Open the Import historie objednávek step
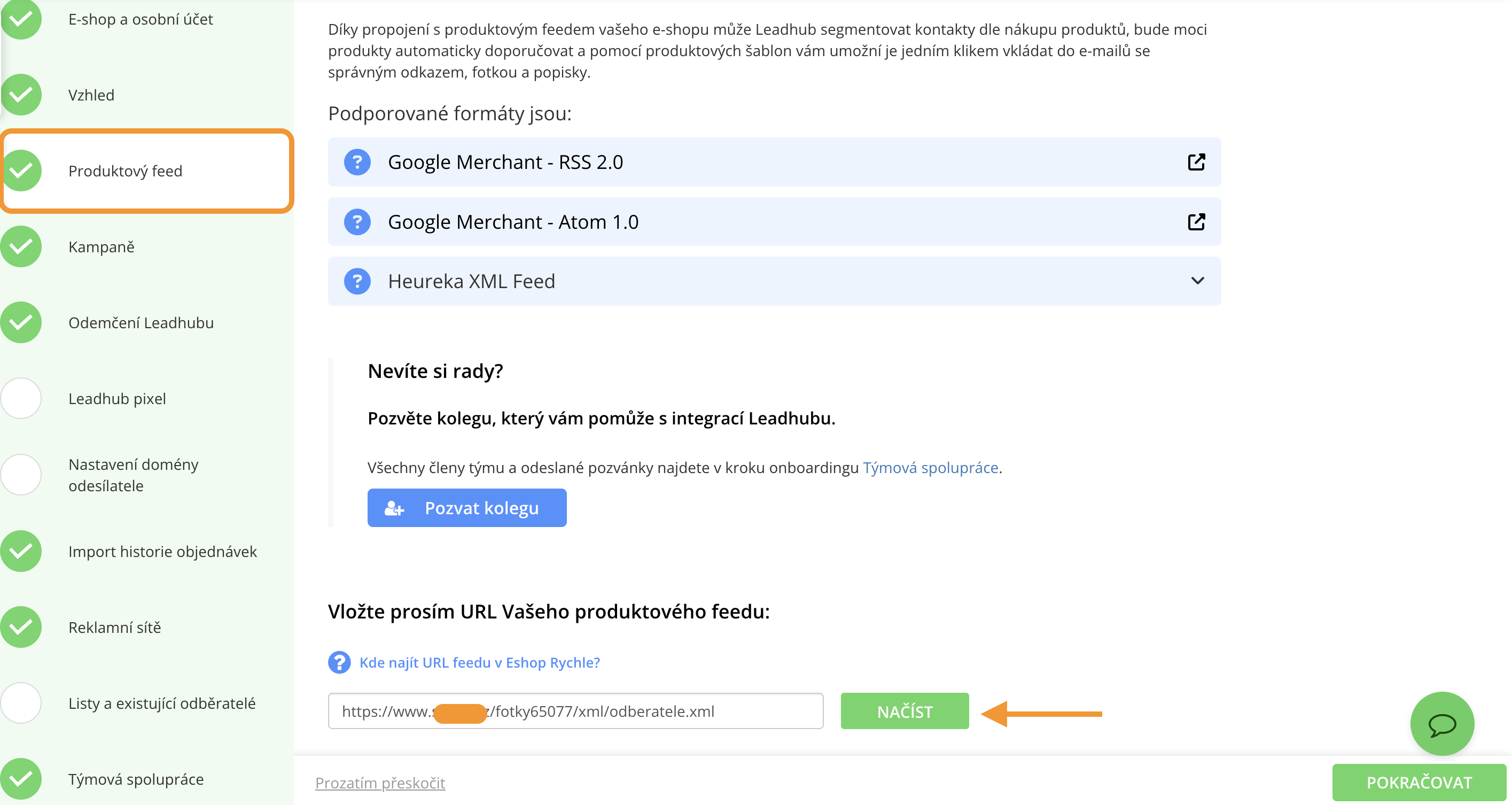 click(162, 552)
